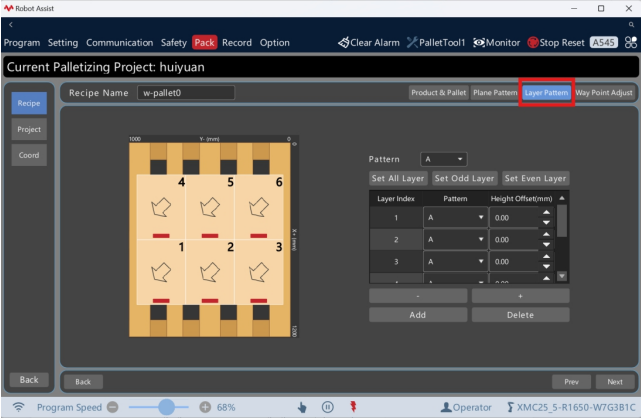Viewport: 641px width, 418px height.
Task: Switch to the Product & Pallet tab
Action: point(439,93)
